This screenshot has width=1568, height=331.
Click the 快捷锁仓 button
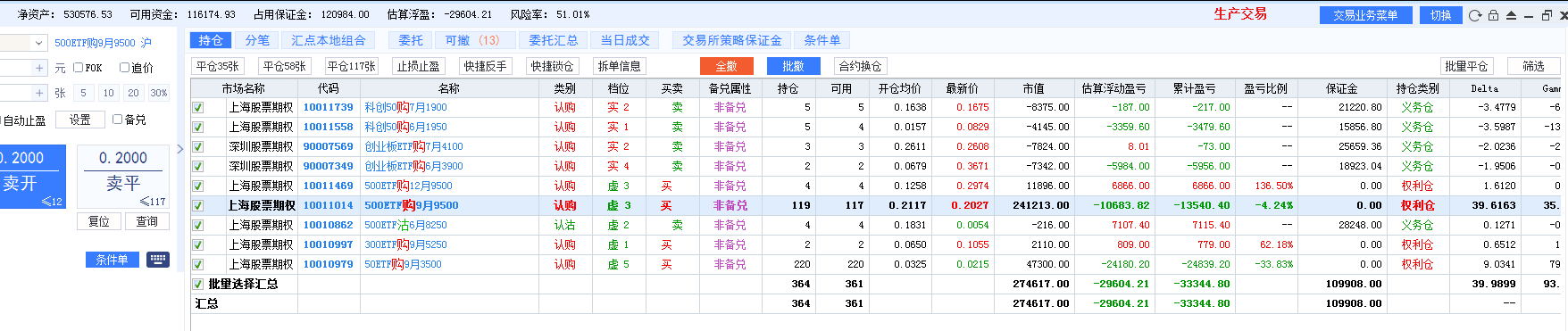[x=552, y=66]
